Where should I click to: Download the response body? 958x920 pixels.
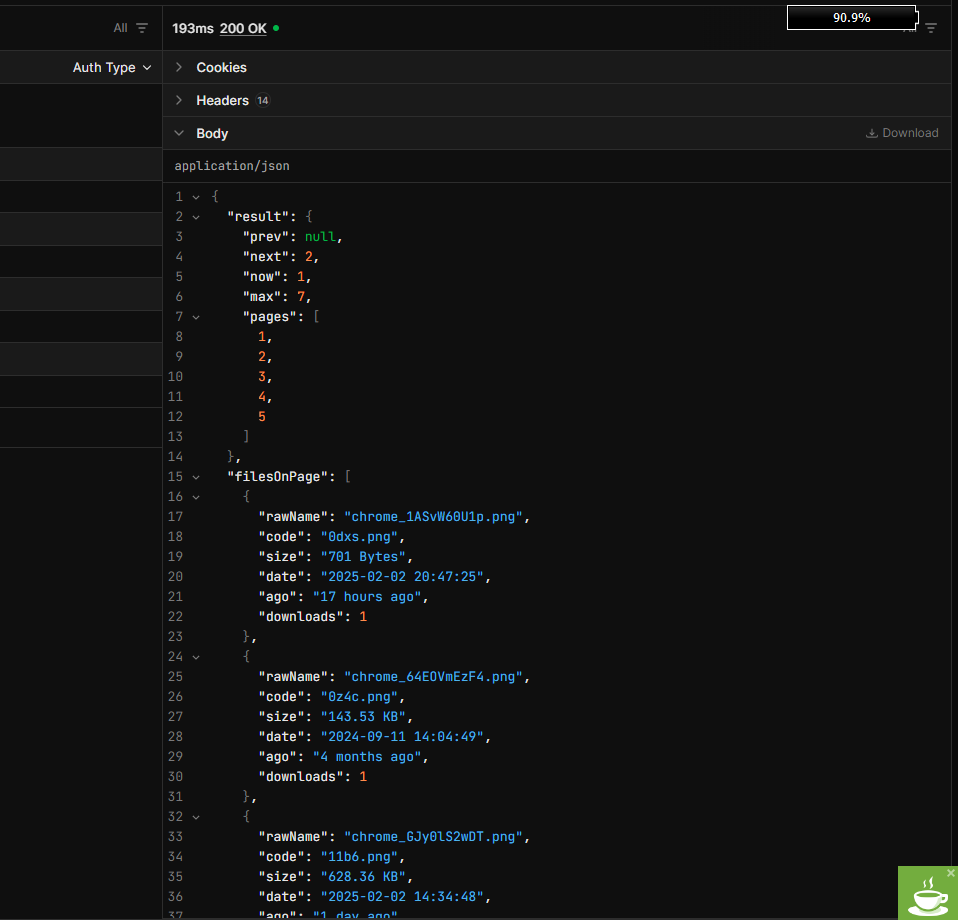pos(902,133)
